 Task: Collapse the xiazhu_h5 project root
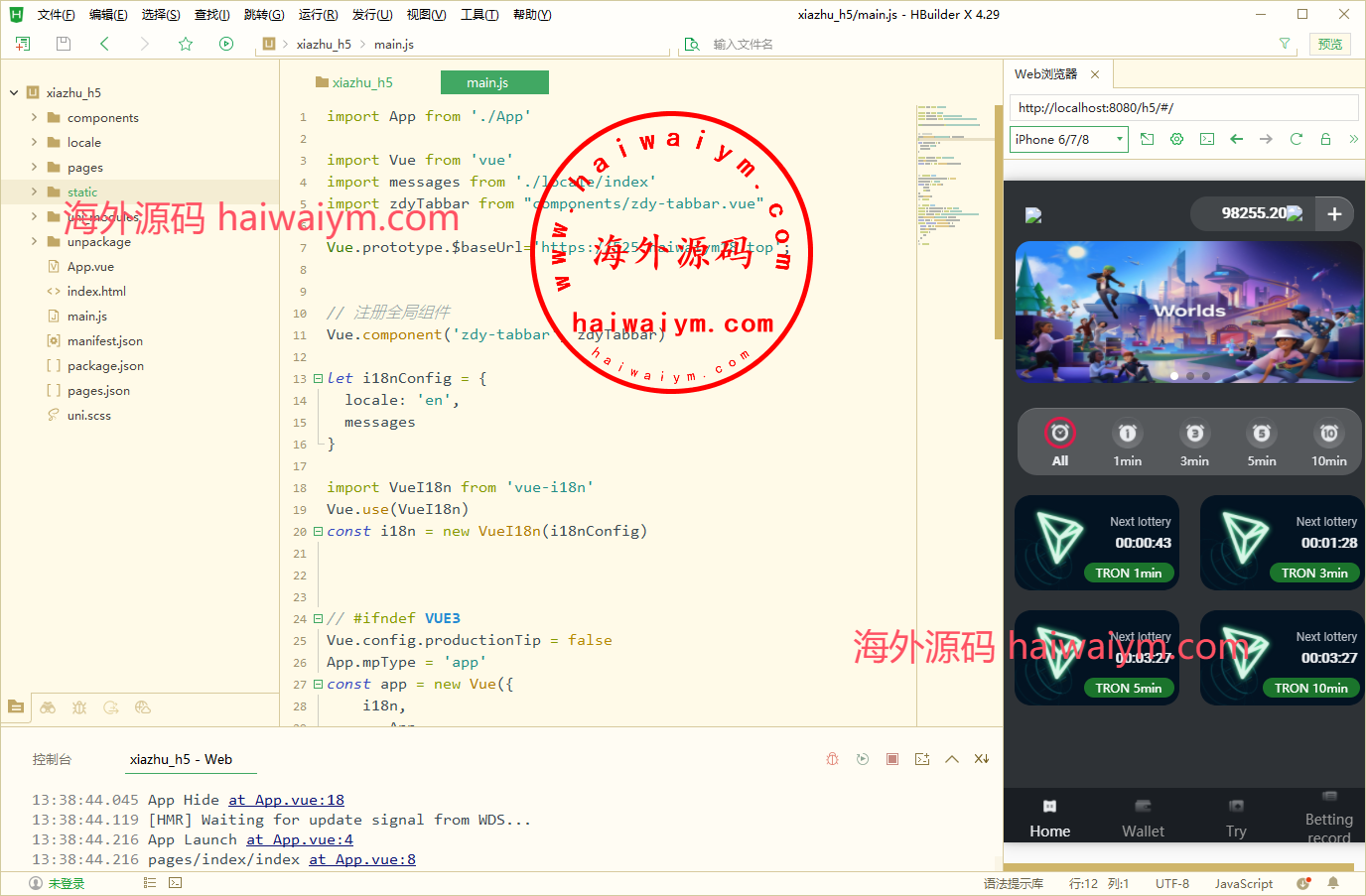pyautogui.click(x=14, y=92)
